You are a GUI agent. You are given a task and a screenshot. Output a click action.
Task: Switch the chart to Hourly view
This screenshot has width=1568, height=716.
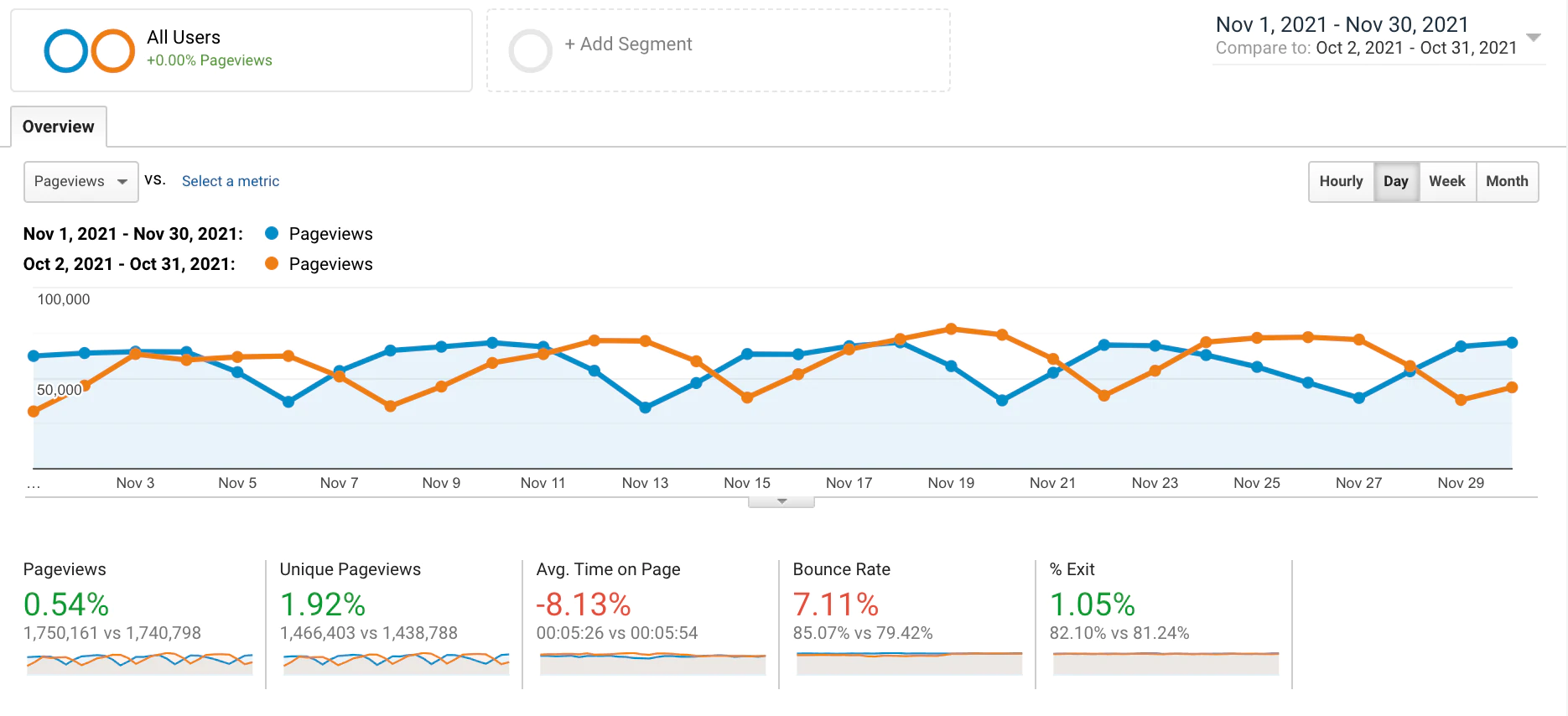[x=1341, y=181]
